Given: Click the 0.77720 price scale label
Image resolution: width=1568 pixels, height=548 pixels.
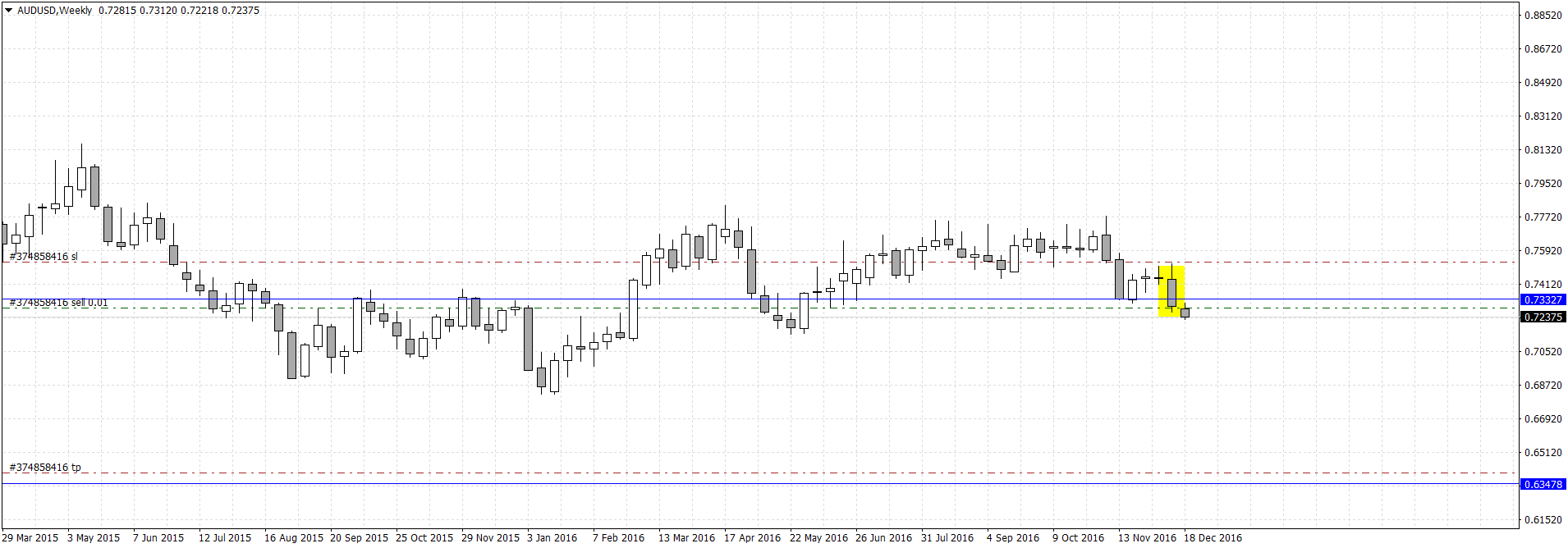Looking at the screenshot, I should pyautogui.click(x=1543, y=217).
